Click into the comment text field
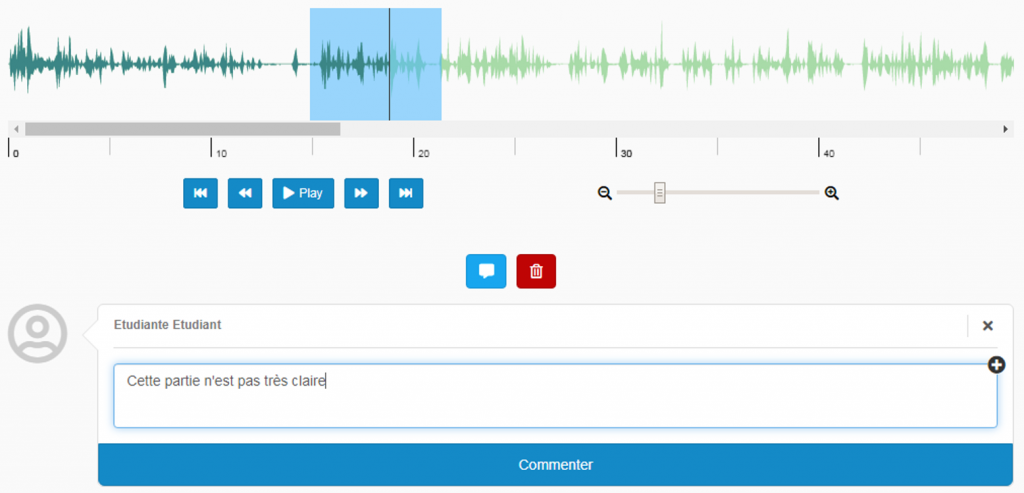The height and width of the screenshot is (493, 1024). pyautogui.click(x=555, y=396)
